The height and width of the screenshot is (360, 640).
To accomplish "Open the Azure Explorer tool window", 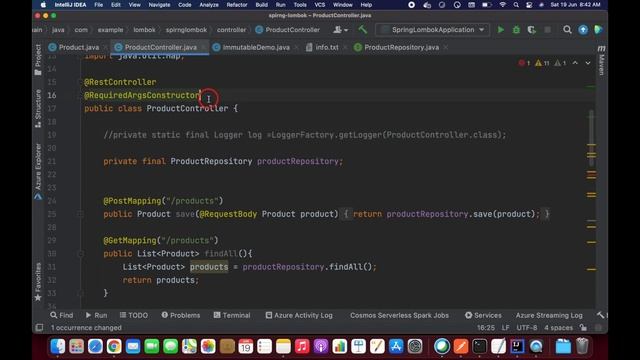I will tap(38, 171).
